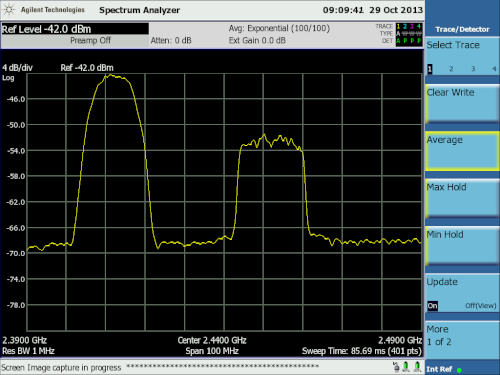Click the 4 dB/div scale label
The width and height of the screenshot is (500, 375).
coord(17,68)
